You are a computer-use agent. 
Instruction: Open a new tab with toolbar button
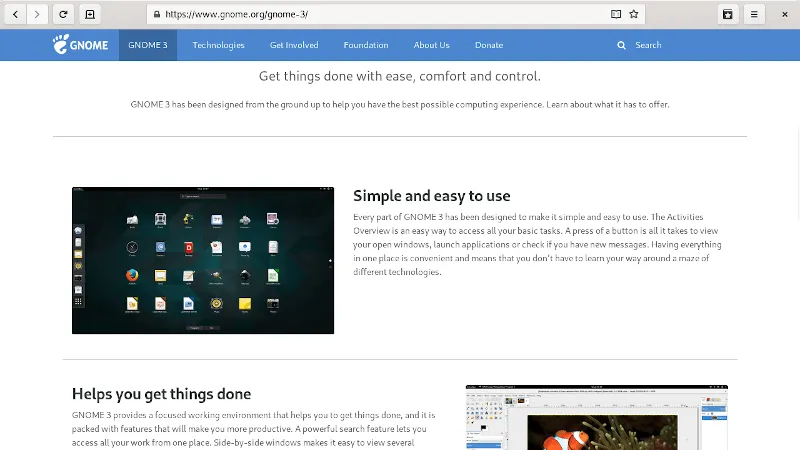tap(90, 14)
